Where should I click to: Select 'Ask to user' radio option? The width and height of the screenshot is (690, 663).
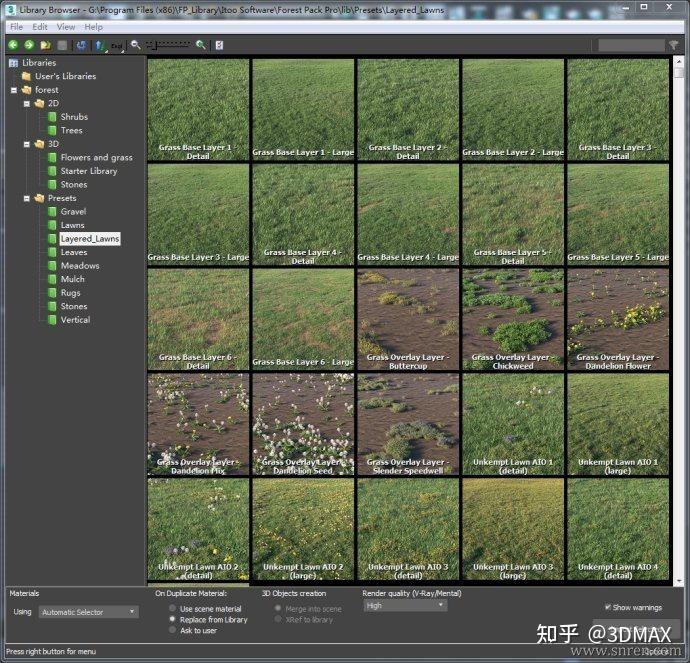tap(173, 630)
